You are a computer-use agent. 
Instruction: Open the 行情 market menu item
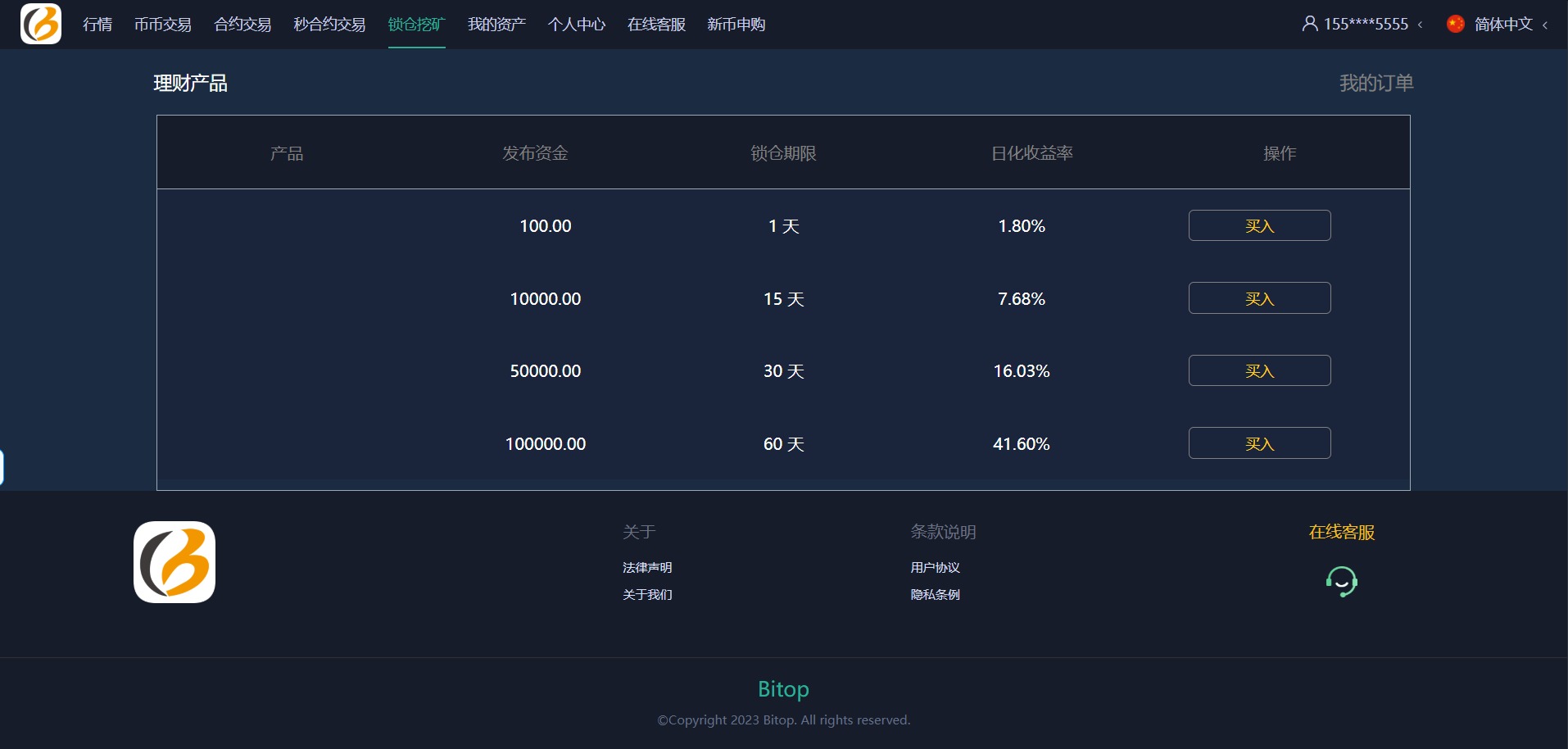[x=97, y=25]
